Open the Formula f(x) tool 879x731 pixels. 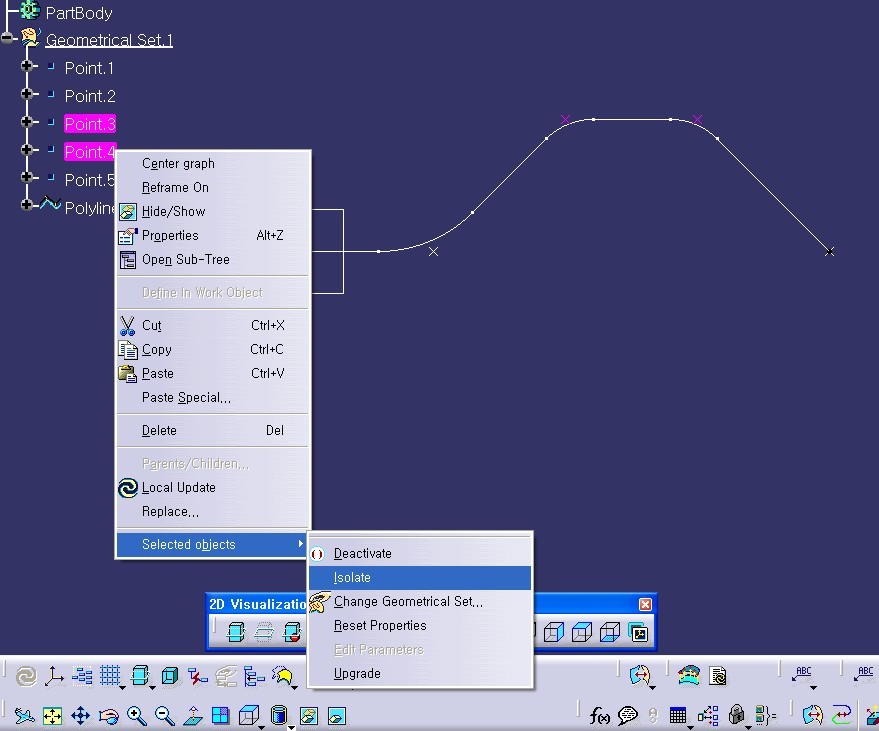600,716
